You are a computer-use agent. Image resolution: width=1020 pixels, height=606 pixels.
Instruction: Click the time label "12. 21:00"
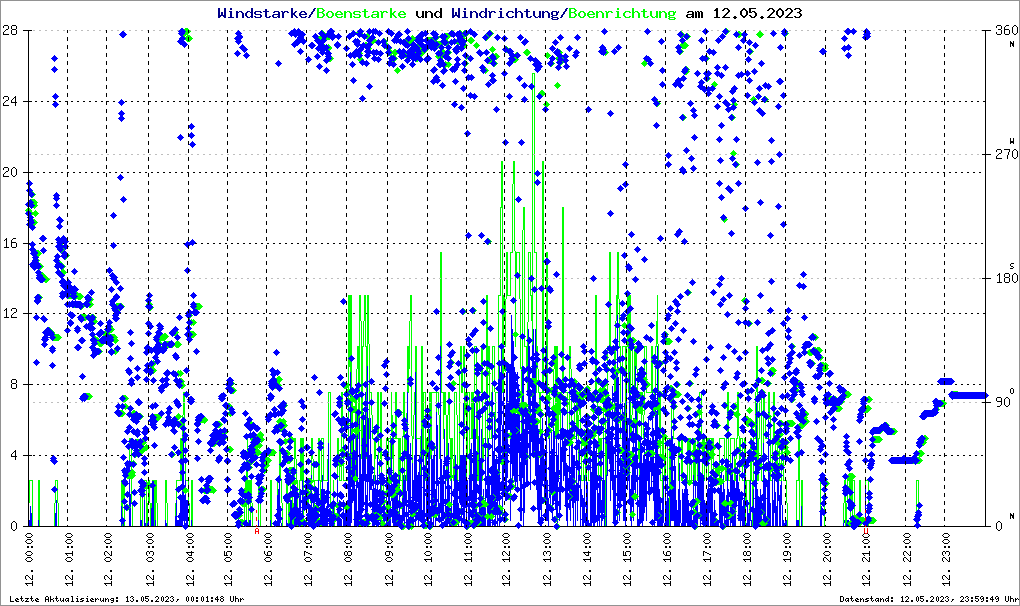click(866, 559)
